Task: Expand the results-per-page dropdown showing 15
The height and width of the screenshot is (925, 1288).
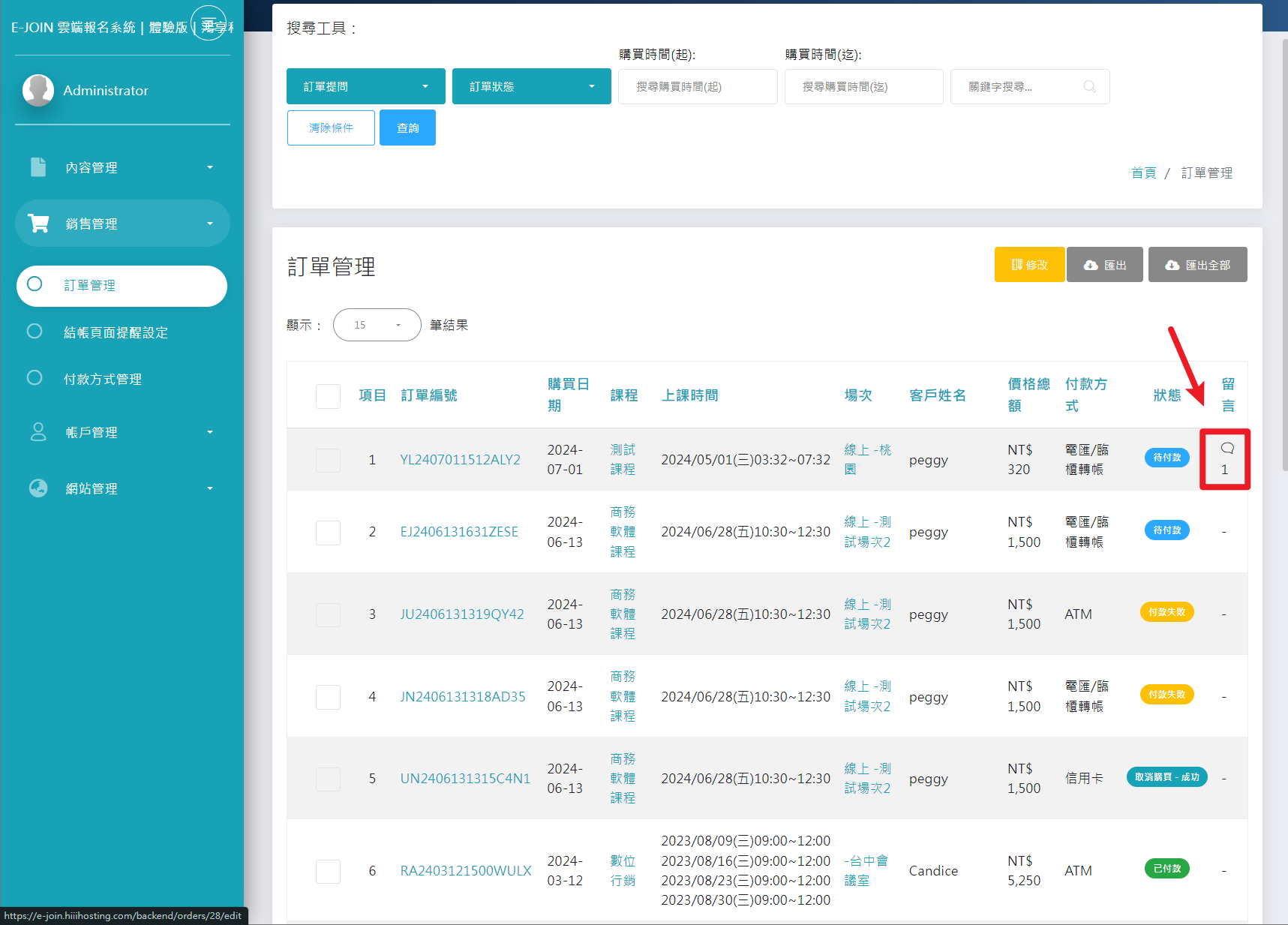Action: (x=377, y=325)
